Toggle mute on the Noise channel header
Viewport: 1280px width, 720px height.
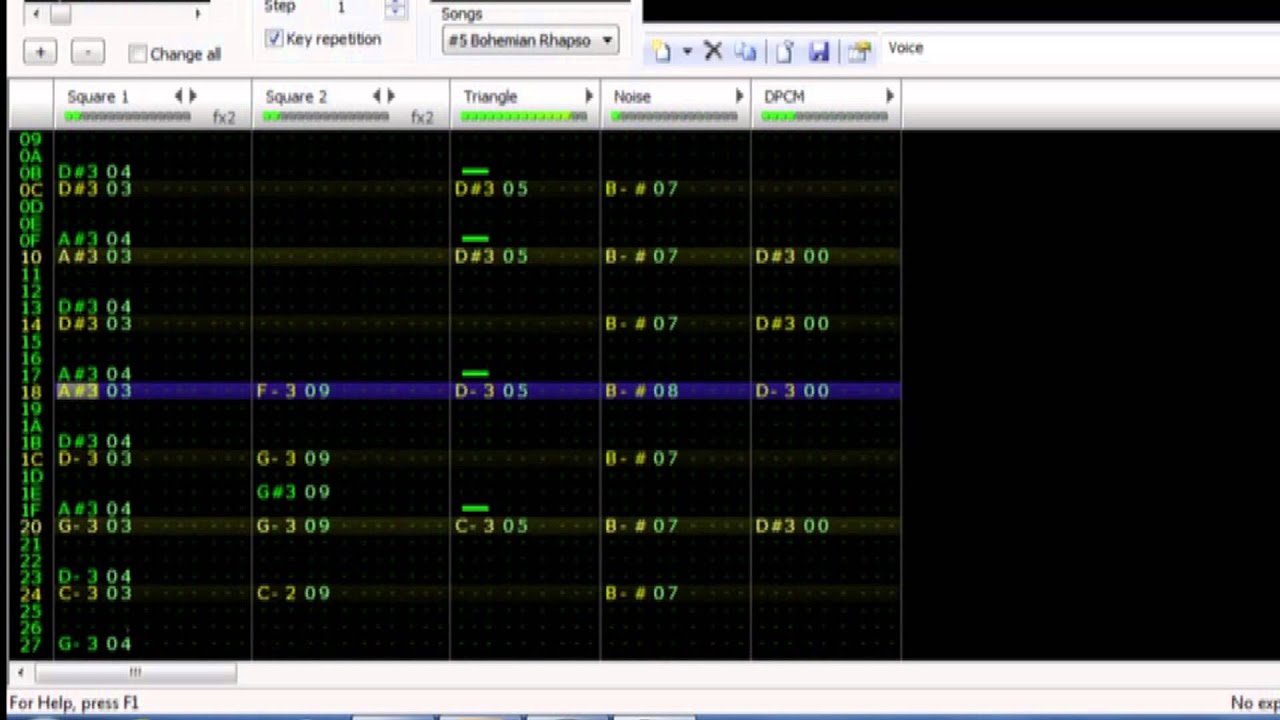(x=632, y=97)
